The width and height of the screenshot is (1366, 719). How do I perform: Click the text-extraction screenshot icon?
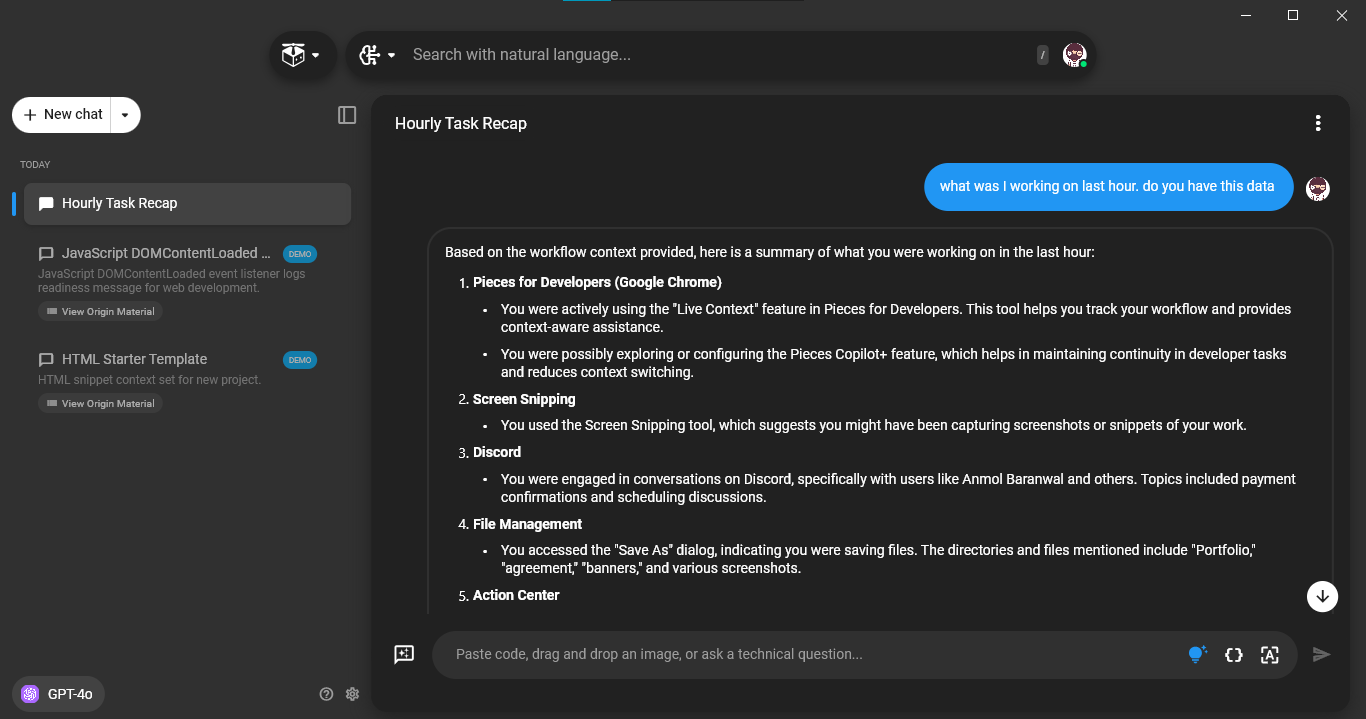point(1270,654)
